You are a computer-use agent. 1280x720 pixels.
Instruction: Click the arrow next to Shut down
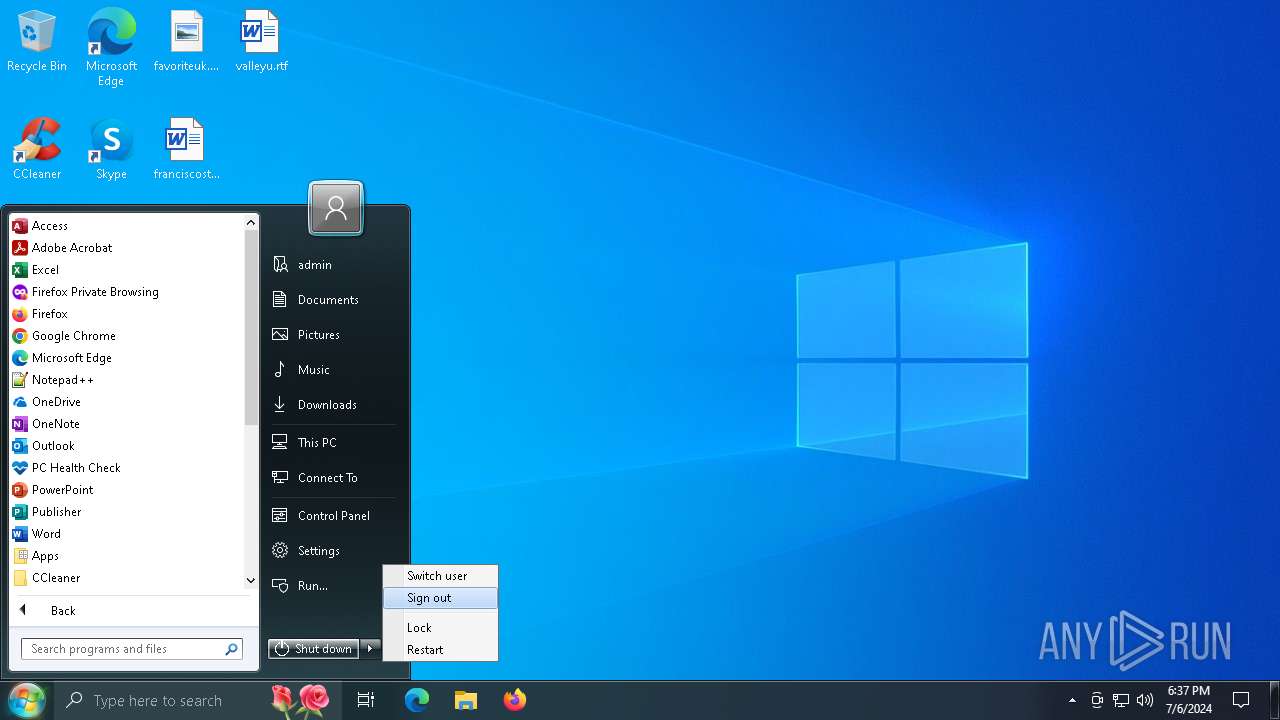(x=370, y=649)
